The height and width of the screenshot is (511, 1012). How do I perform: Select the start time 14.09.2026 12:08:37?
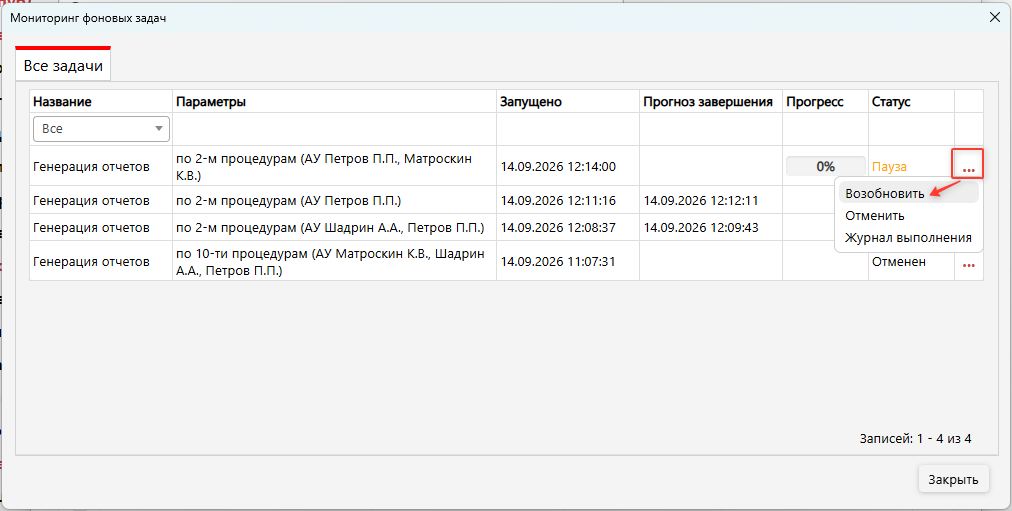pyautogui.click(x=558, y=228)
